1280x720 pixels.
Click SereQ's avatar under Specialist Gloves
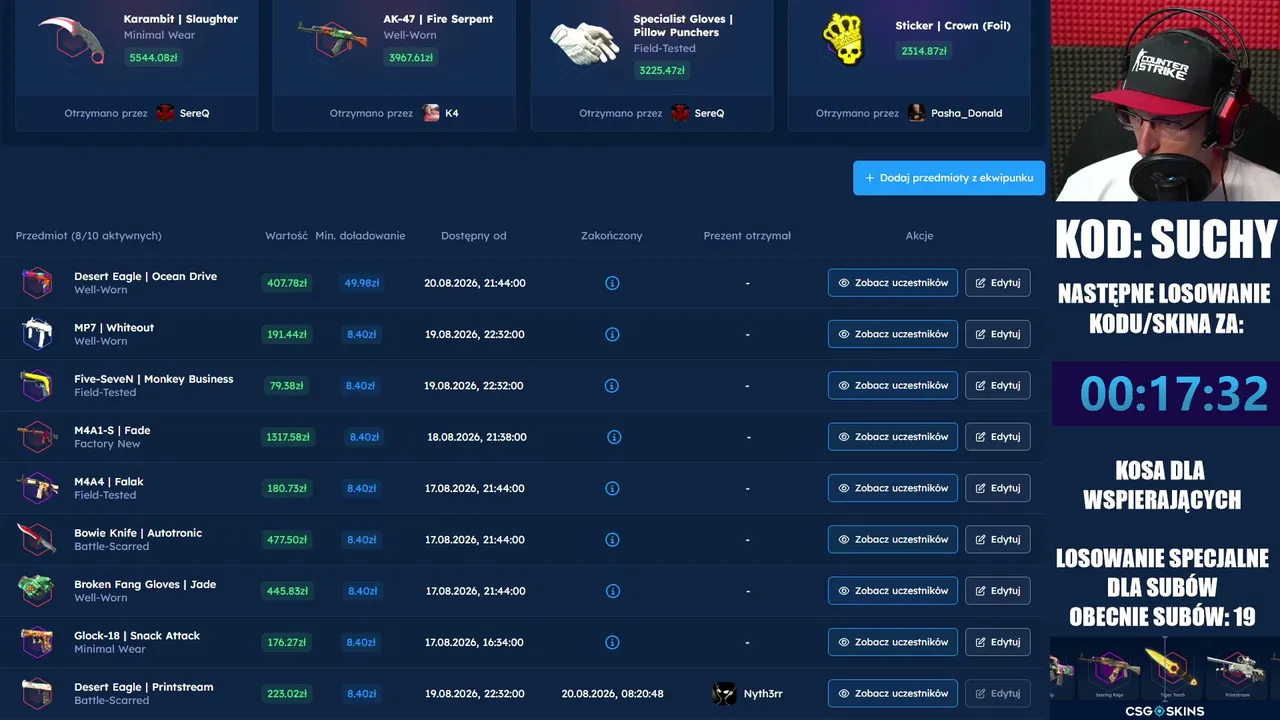(x=680, y=113)
